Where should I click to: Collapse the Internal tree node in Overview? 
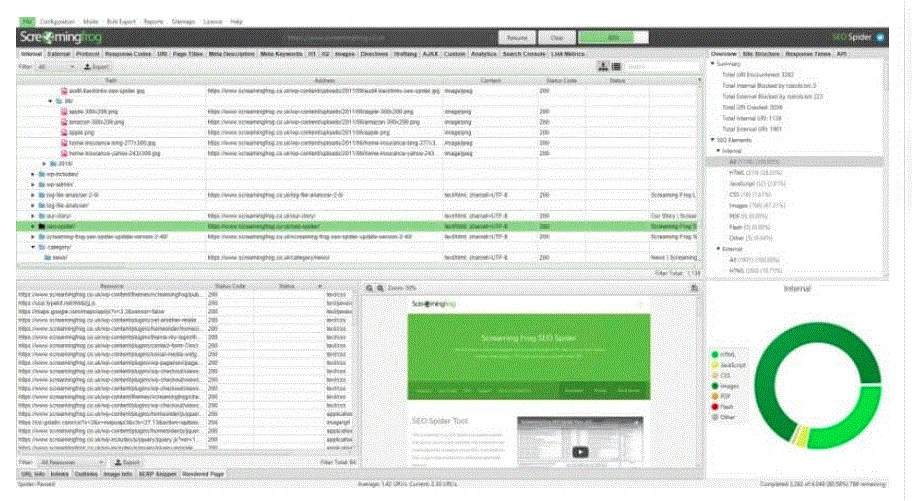tap(718, 151)
